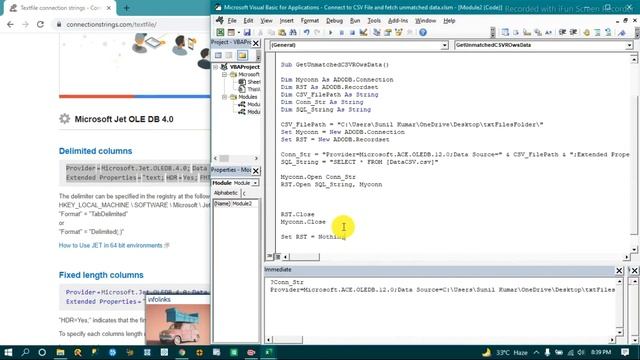The height and width of the screenshot is (360, 640).
Task: Click the taskbar Search magnifier
Action: point(25,352)
